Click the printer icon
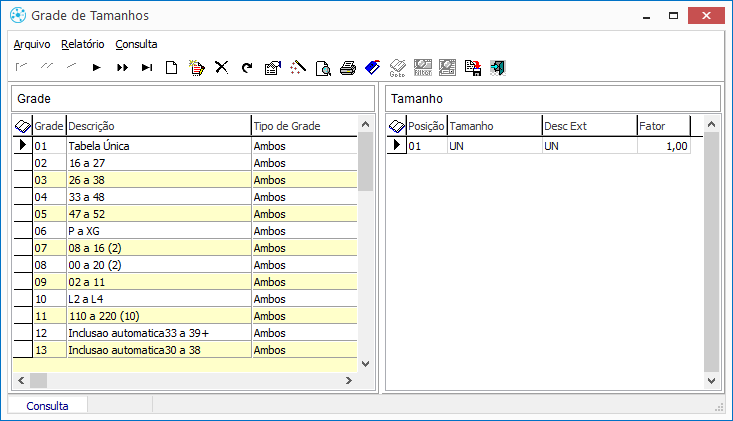The height and width of the screenshot is (421, 733). pos(348,68)
